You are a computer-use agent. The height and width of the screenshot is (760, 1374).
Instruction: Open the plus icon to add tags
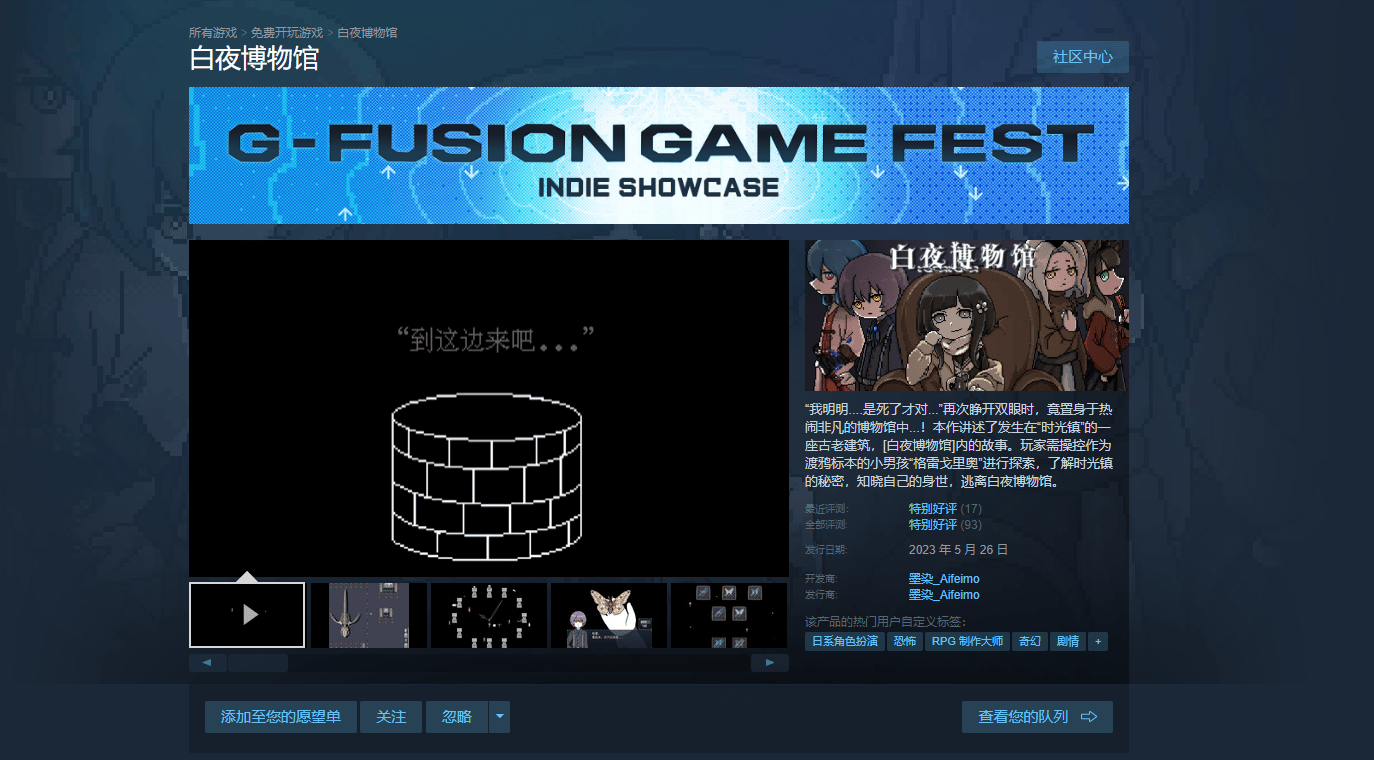coord(1098,641)
